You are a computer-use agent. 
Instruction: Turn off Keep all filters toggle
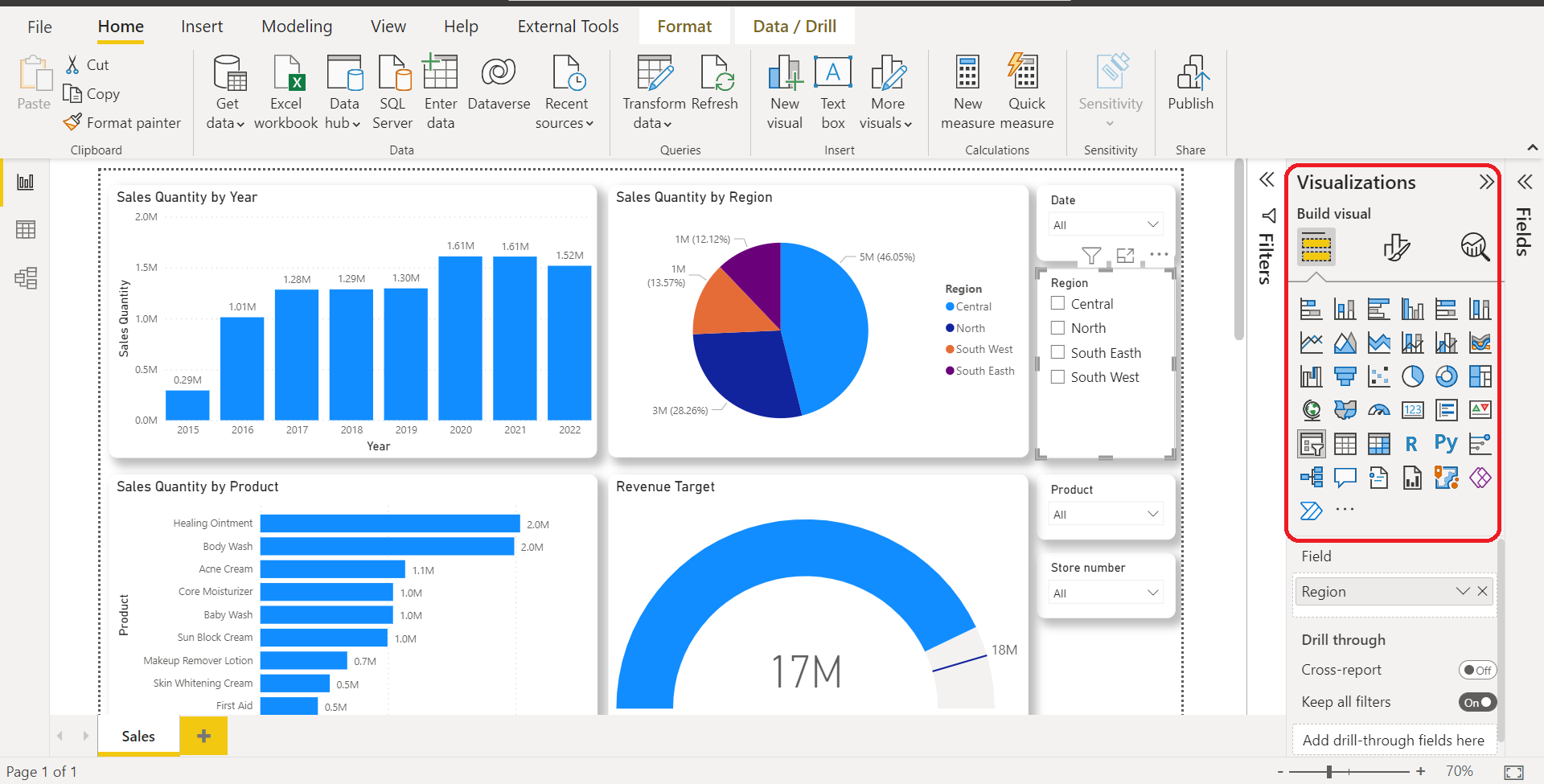[x=1477, y=701]
